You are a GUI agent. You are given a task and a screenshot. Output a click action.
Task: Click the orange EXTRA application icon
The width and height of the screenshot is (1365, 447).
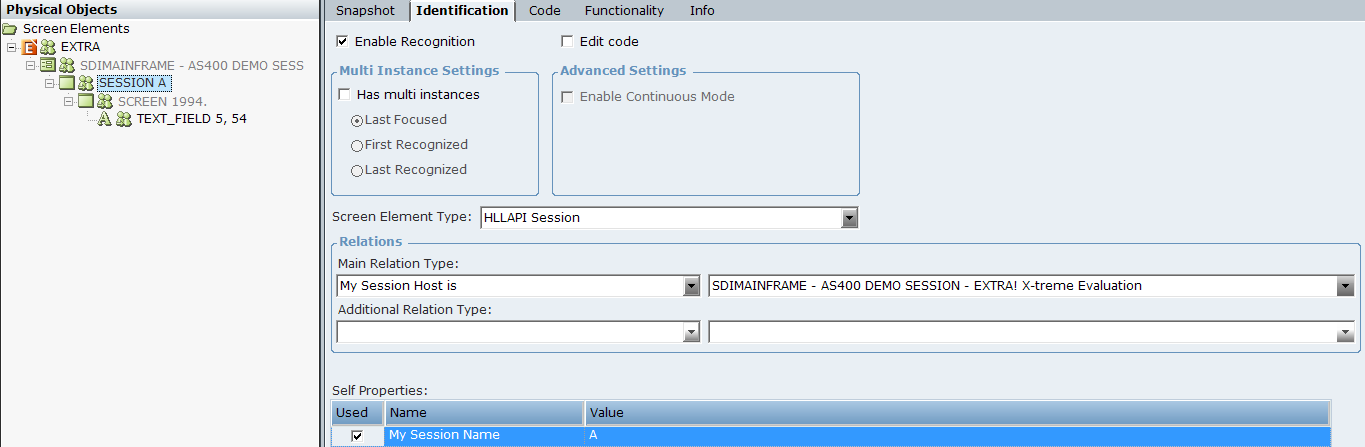point(30,47)
